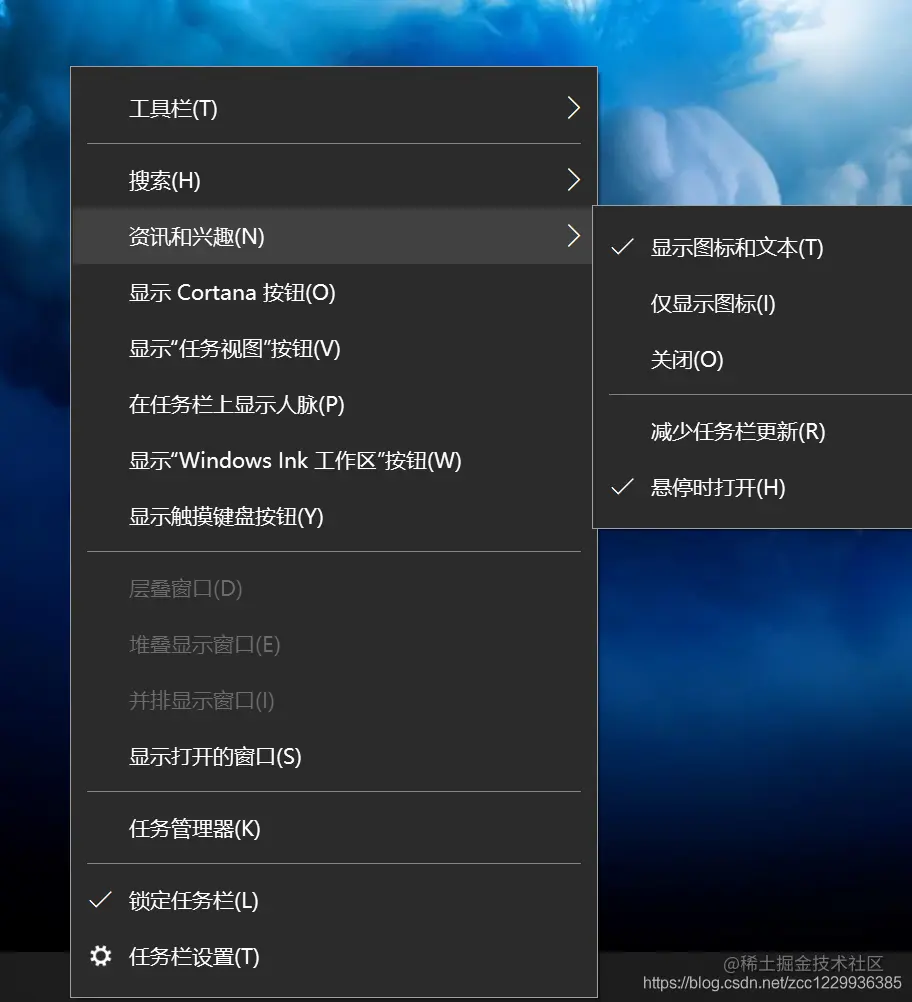Open 任务管理器 from the menu

(x=193, y=829)
